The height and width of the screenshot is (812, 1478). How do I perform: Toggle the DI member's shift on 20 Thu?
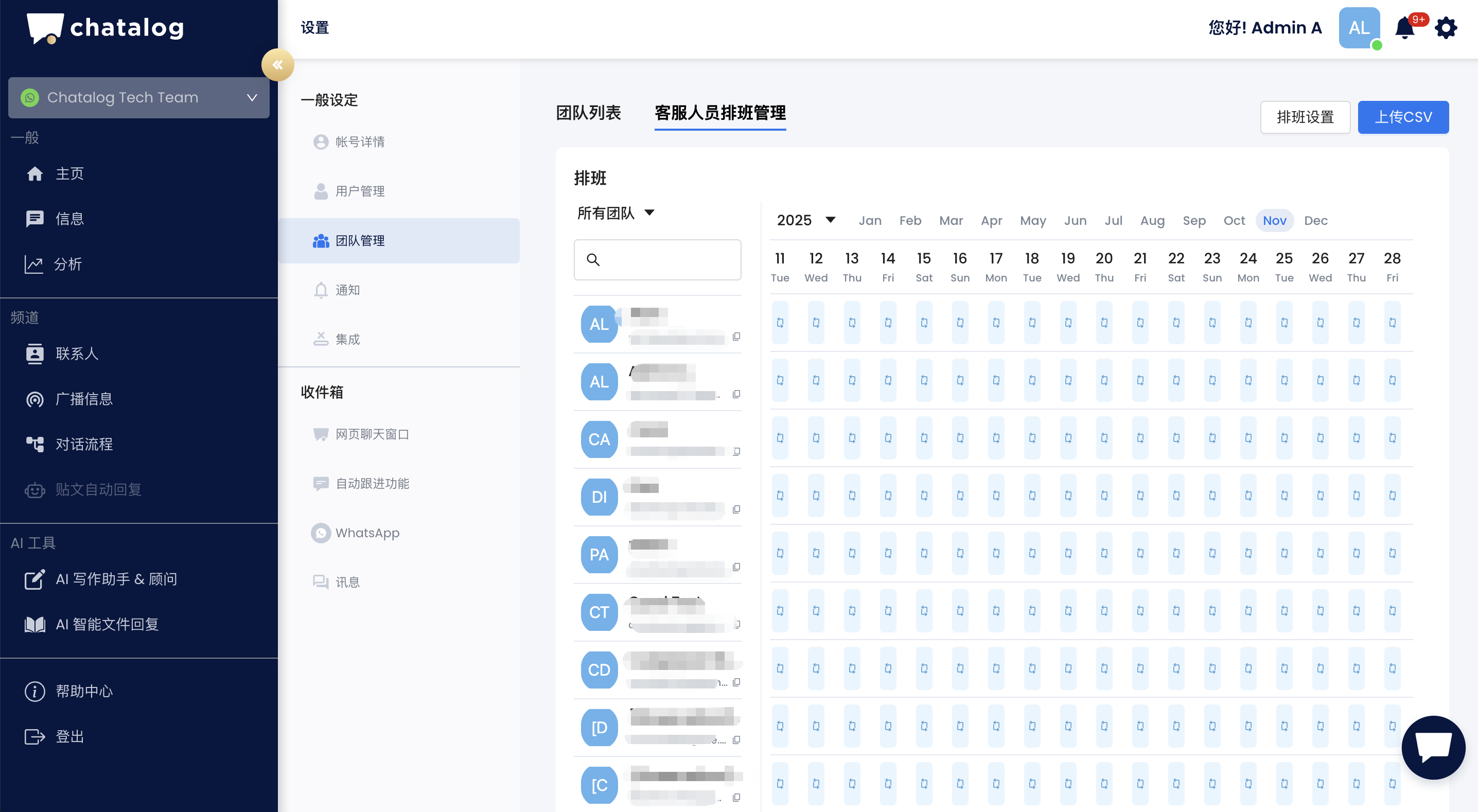tap(1104, 496)
